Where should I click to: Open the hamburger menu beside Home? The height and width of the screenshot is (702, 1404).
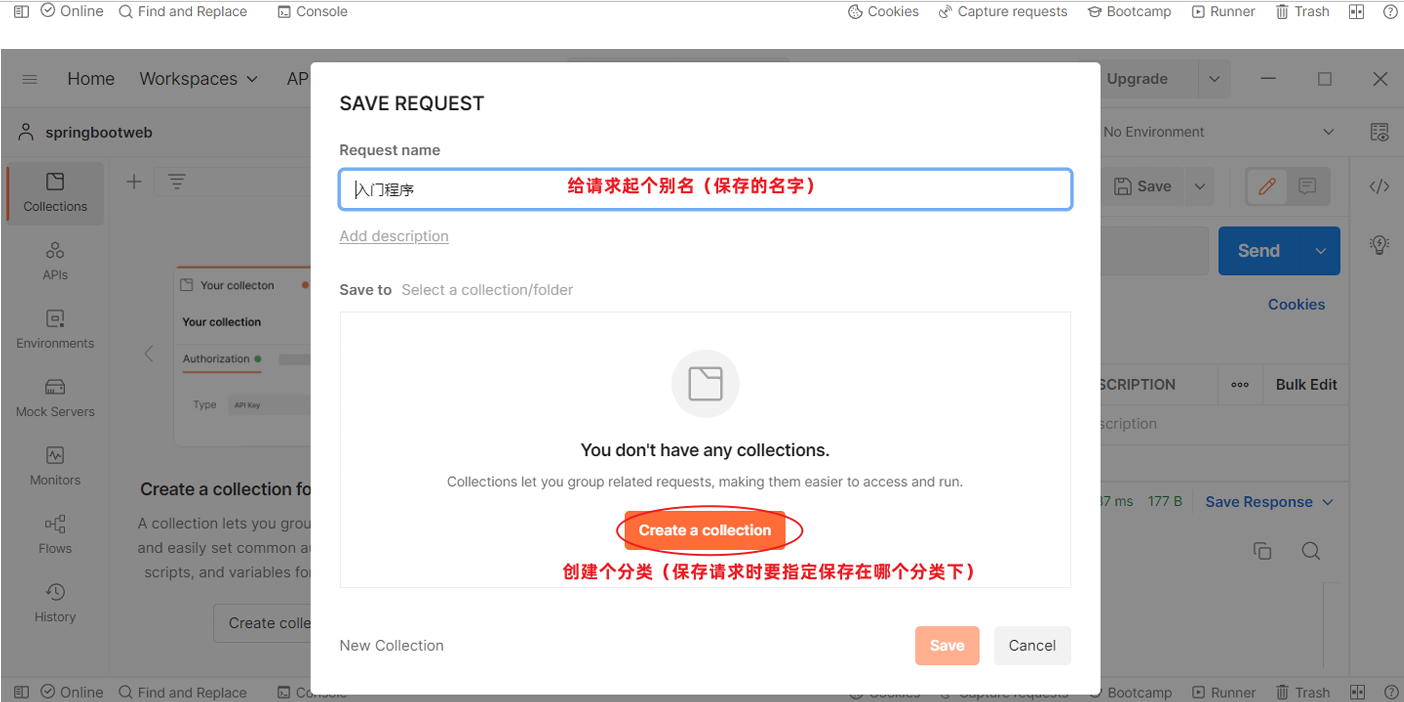coord(30,79)
